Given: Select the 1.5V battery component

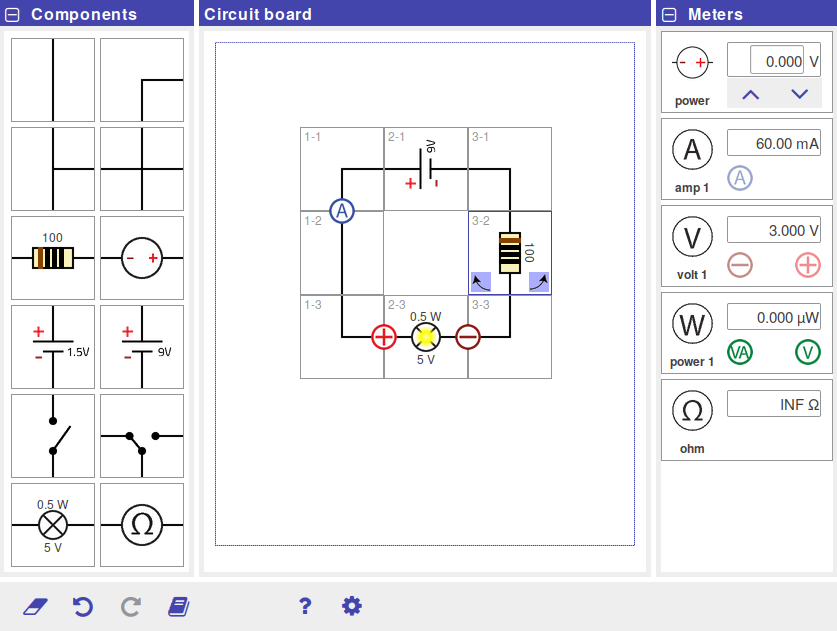Looking at the screenshot, I should (53, 347).
